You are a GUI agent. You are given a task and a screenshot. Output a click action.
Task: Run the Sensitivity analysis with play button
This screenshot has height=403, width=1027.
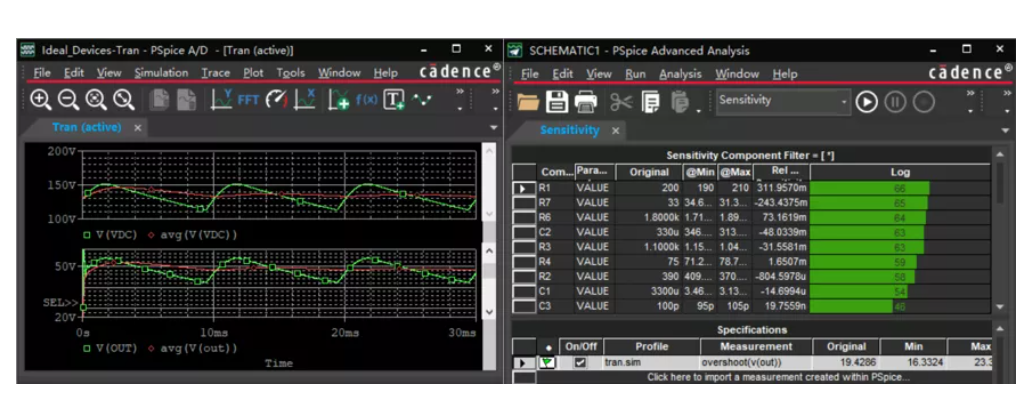[x=867, y=102]
